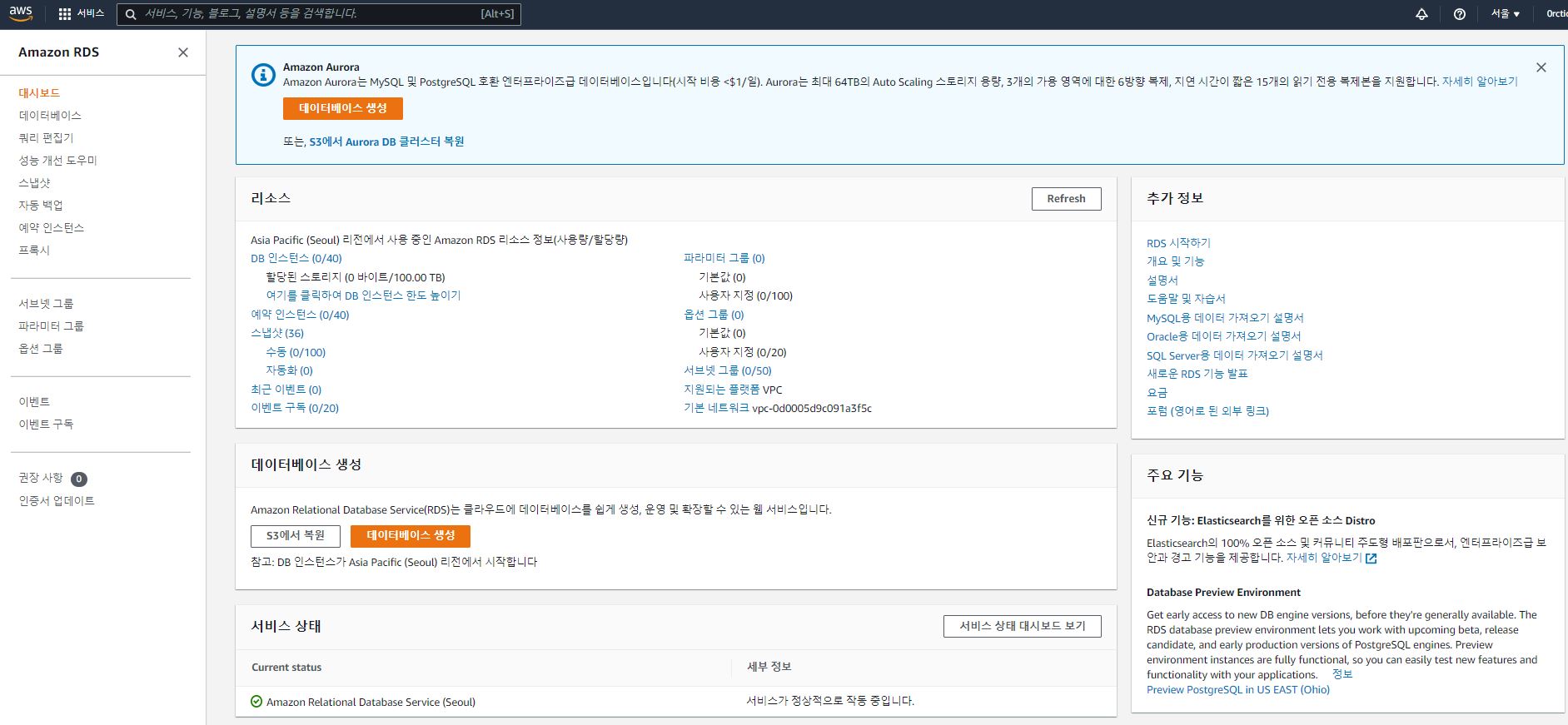Open 개요 및 기능 link

coord(1175,262)
